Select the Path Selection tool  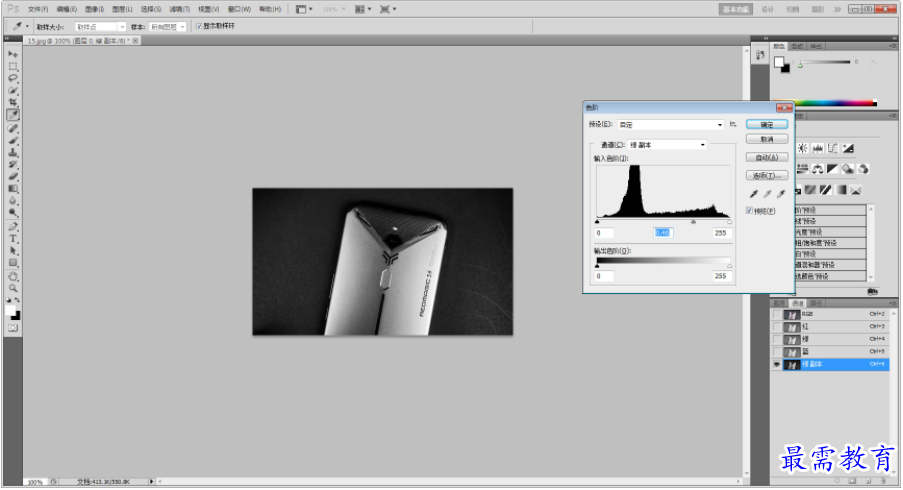(13, 250)
